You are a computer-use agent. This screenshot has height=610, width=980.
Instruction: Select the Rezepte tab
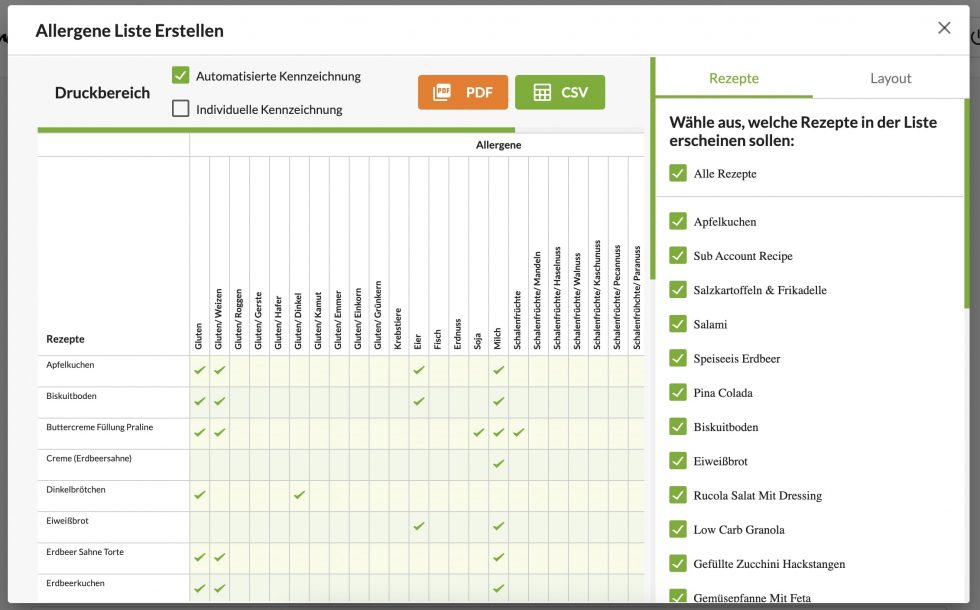click(734, 78)
